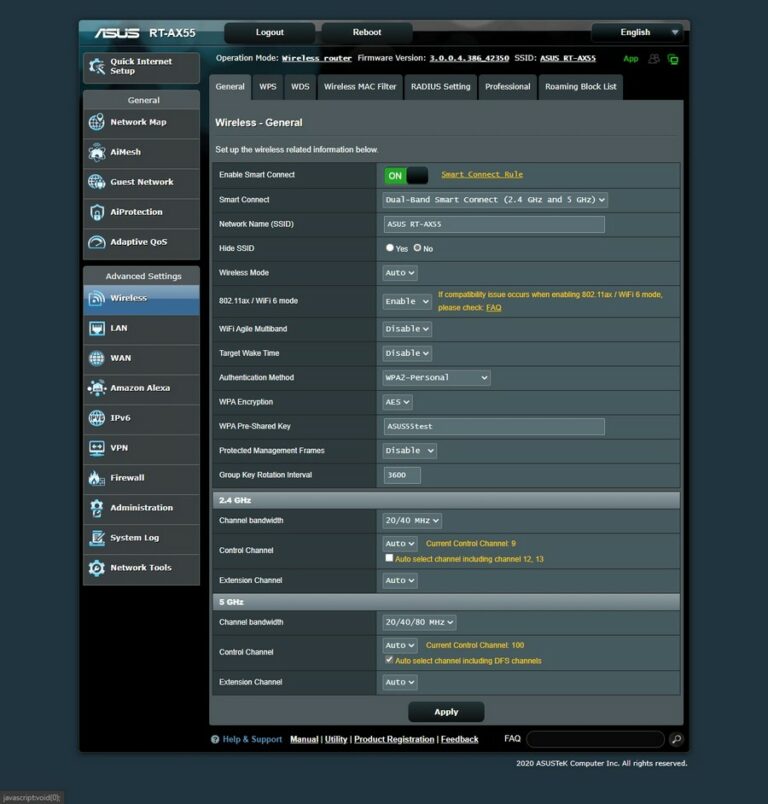
Task: Switch to the Wireless MAC Filter tab
Action: pos(360,87)
